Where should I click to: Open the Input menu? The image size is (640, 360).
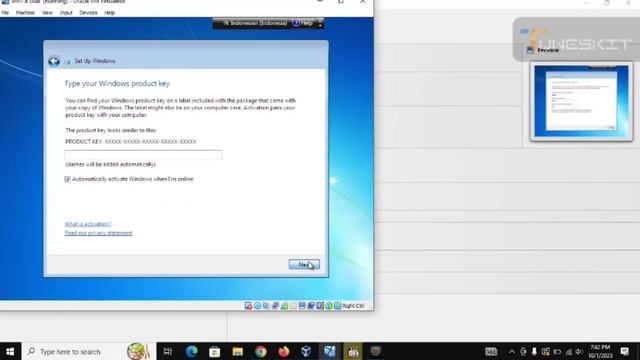click(x=66, y=13)
